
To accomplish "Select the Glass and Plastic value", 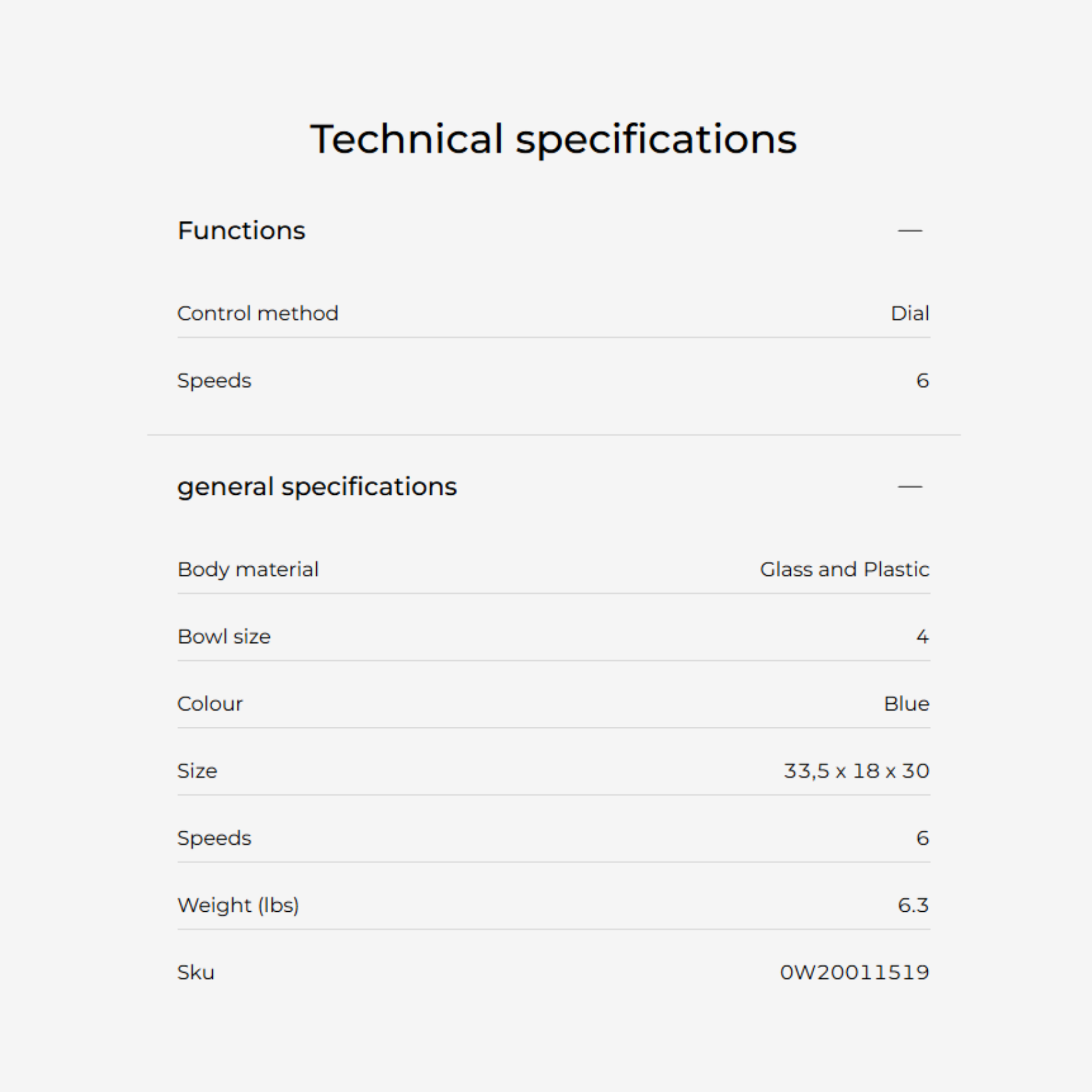I will pos(844,569).
